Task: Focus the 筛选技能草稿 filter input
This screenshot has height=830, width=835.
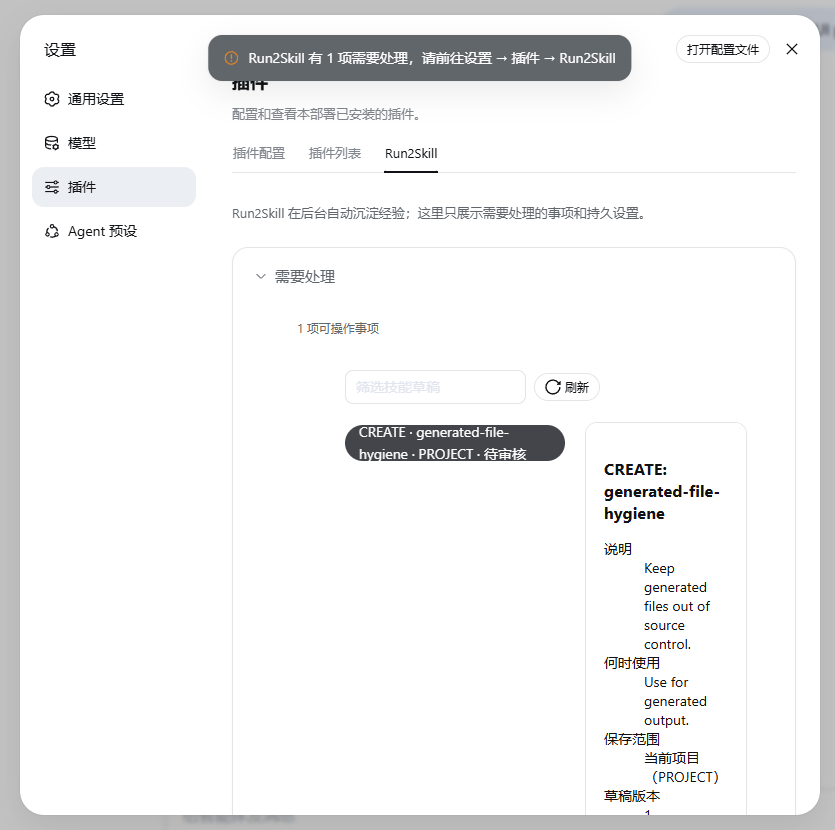Action: click(x=435, y=387)
